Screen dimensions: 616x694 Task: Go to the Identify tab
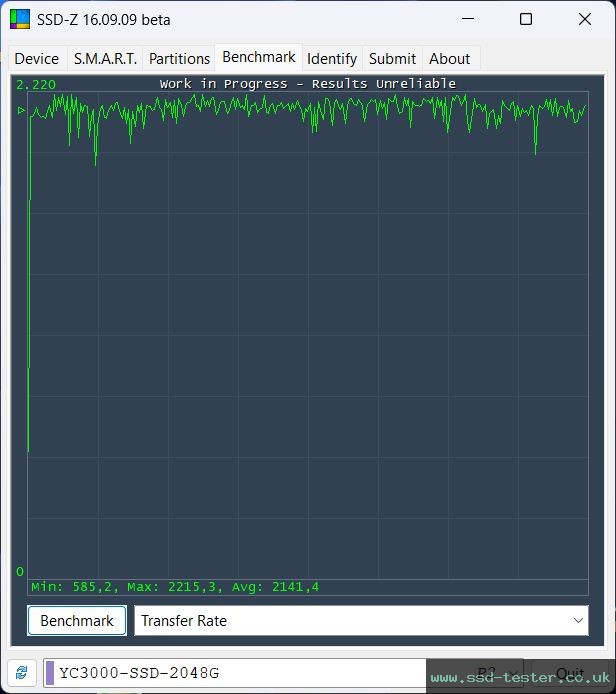[x=331, y=59]
